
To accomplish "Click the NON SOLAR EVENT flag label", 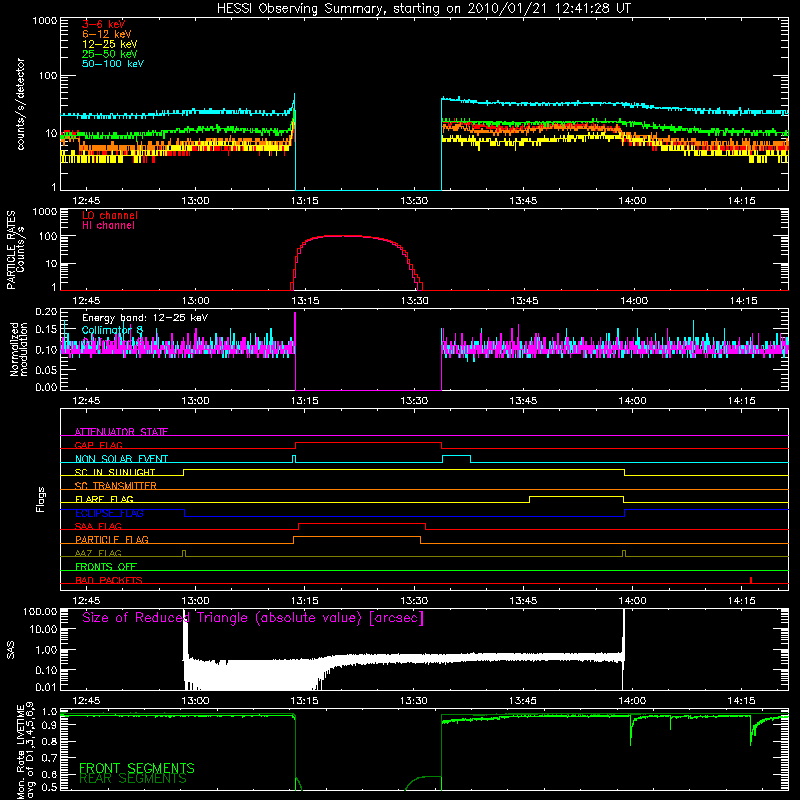I will coord(121,459).
